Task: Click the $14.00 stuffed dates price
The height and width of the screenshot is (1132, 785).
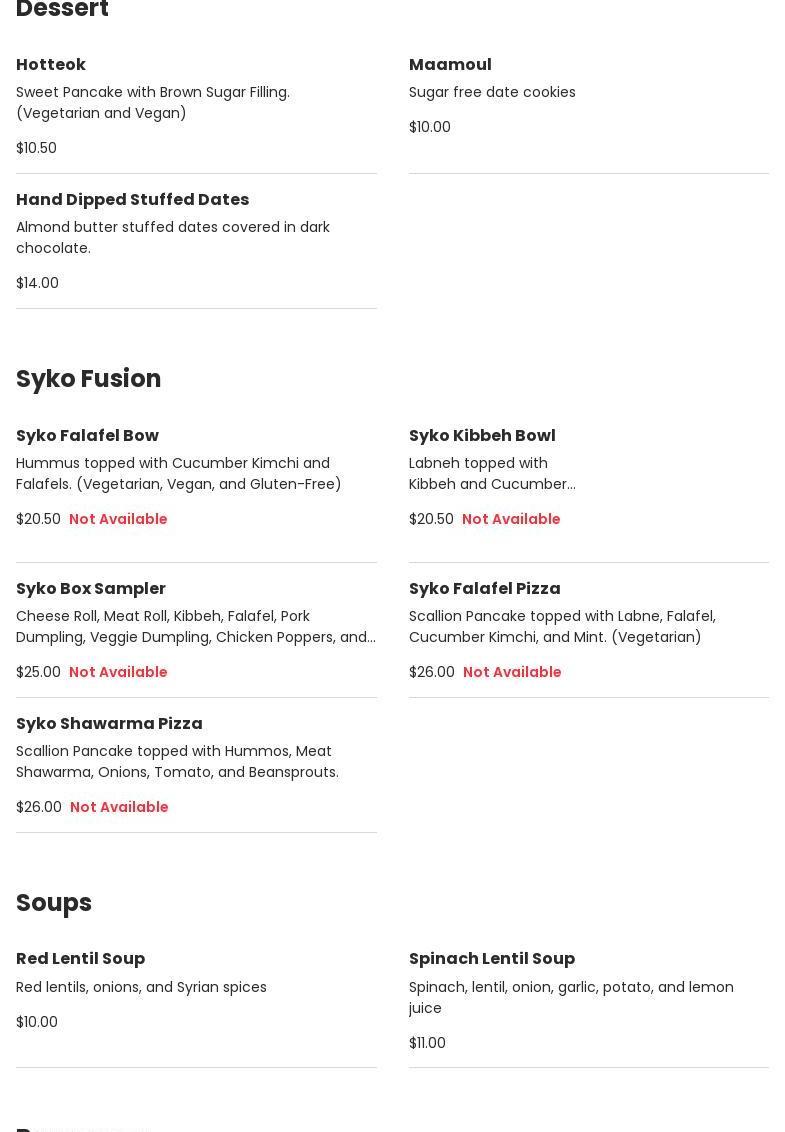Action: coord(37,283)
